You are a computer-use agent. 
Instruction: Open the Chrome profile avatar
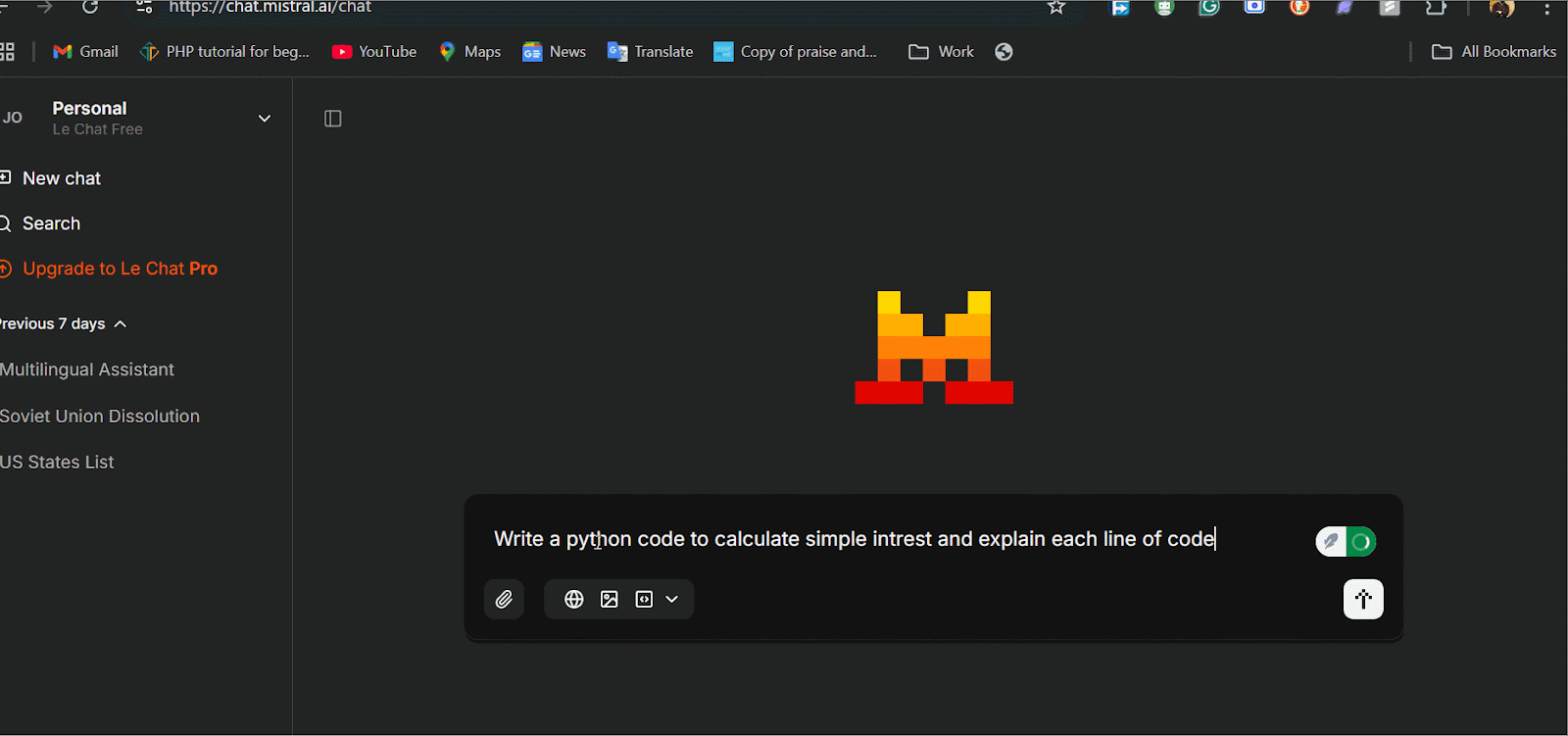pyautogui.click(x=1501, y=8)
